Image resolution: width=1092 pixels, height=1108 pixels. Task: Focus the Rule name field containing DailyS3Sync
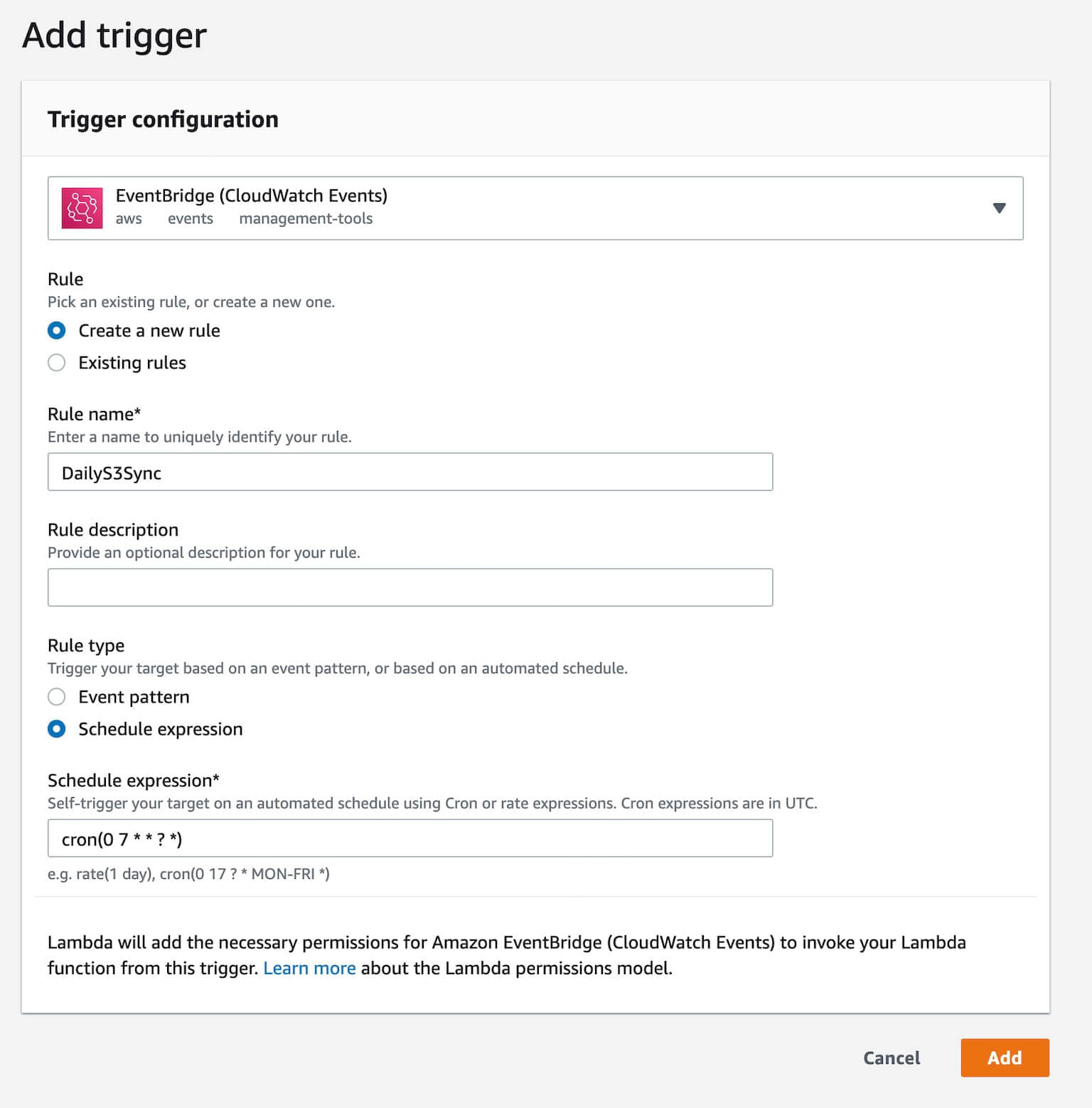point(410,472)
